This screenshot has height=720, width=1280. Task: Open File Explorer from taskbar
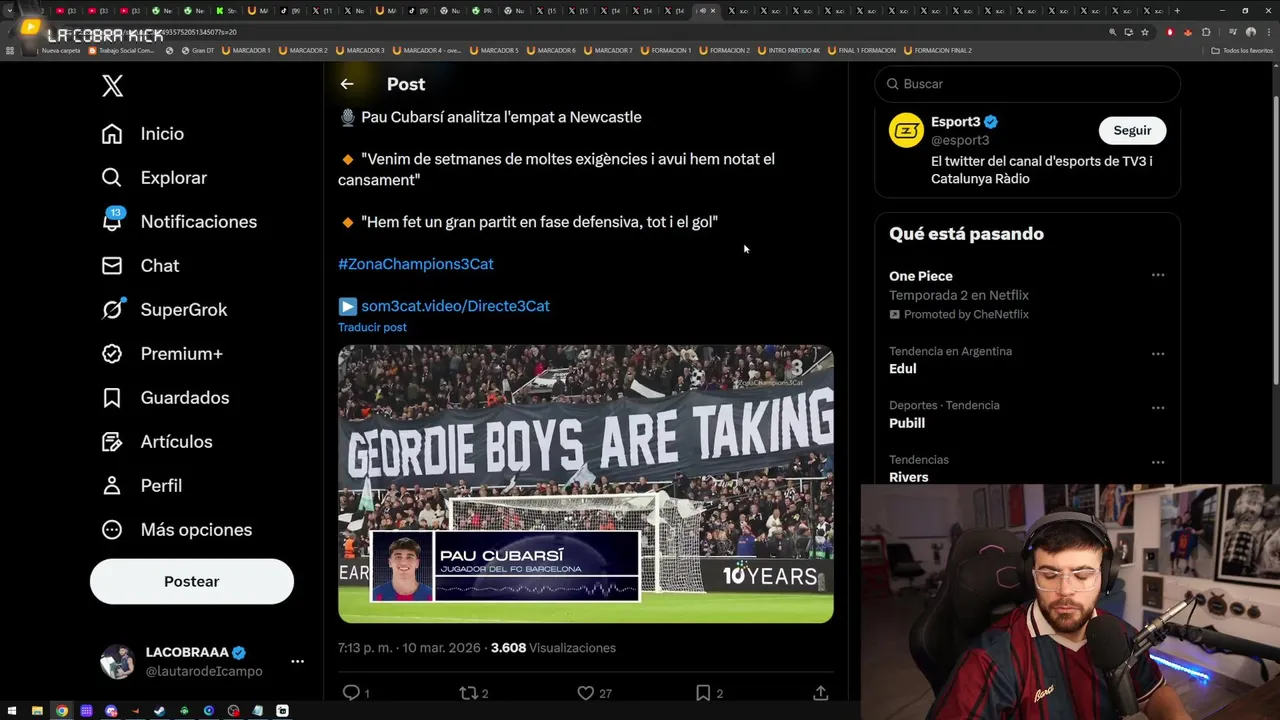tap(37, 711)
